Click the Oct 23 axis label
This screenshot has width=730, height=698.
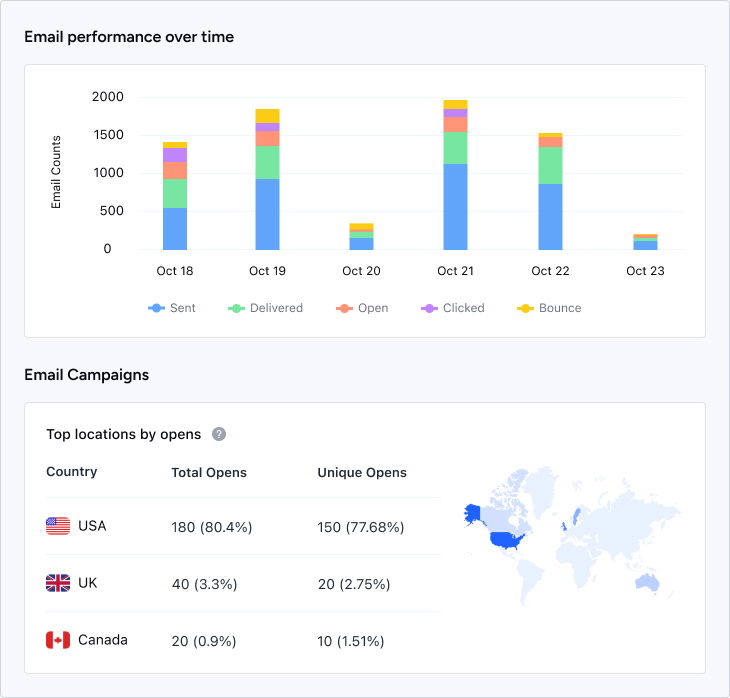coord(646,271)
